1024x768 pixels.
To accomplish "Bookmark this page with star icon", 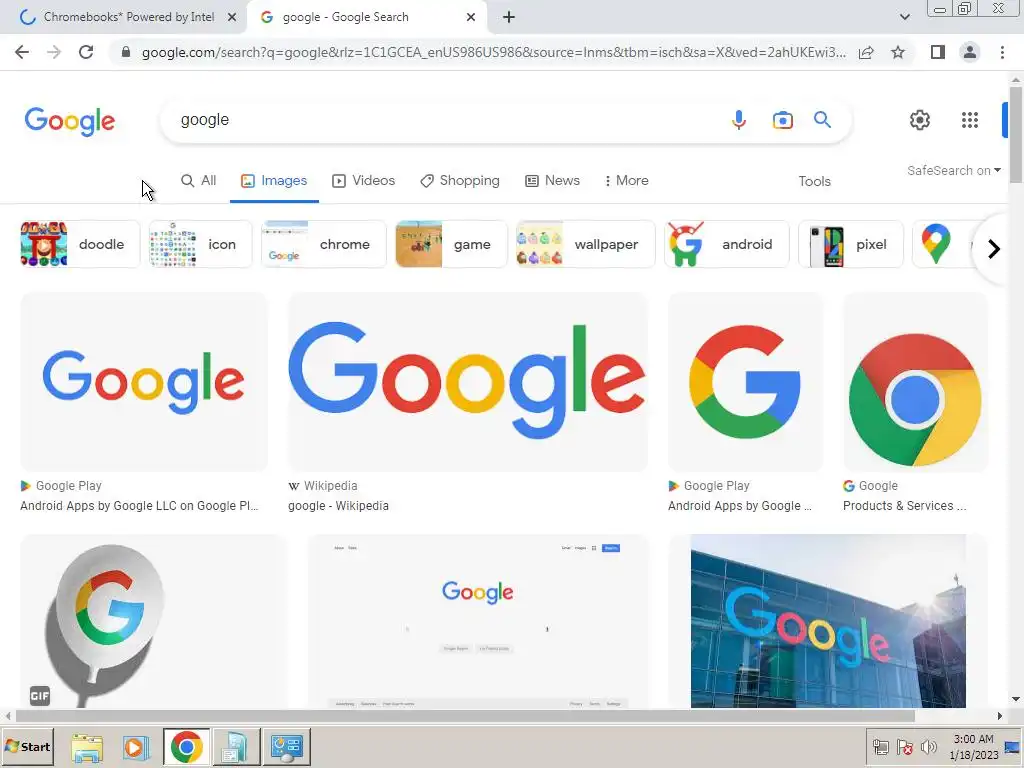I will (898, 52).
